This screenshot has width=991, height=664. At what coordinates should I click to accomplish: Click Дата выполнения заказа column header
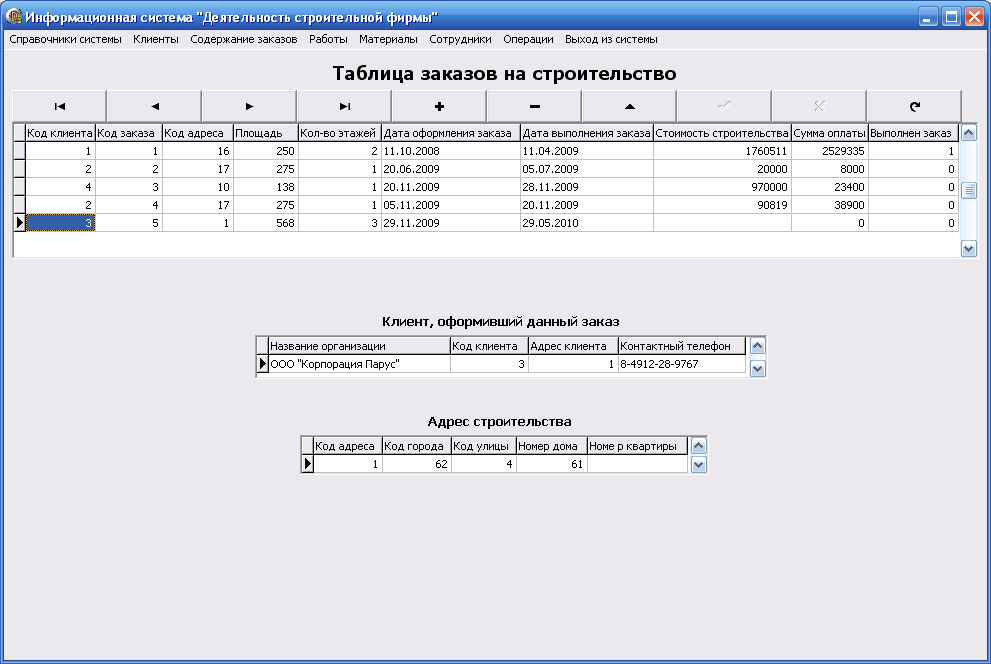(587, 133)
